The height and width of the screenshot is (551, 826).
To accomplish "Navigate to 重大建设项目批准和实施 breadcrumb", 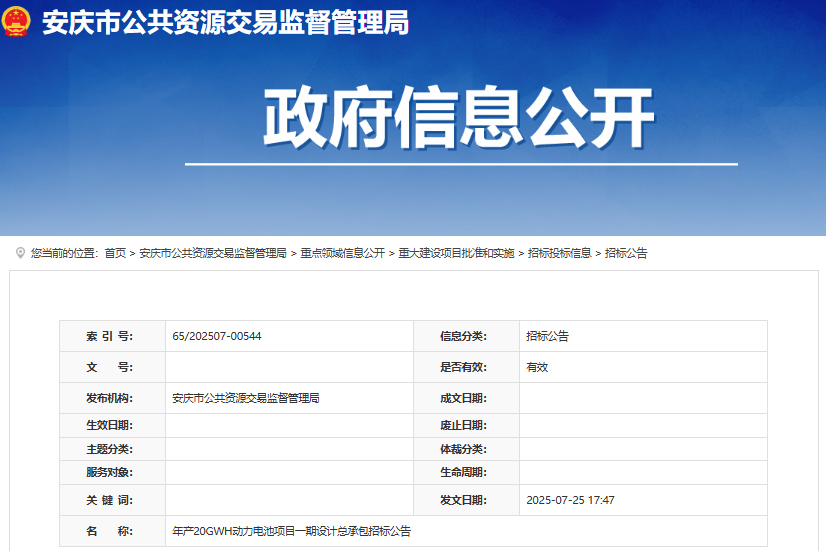I will pyautogui.click(x=456, y=254).
